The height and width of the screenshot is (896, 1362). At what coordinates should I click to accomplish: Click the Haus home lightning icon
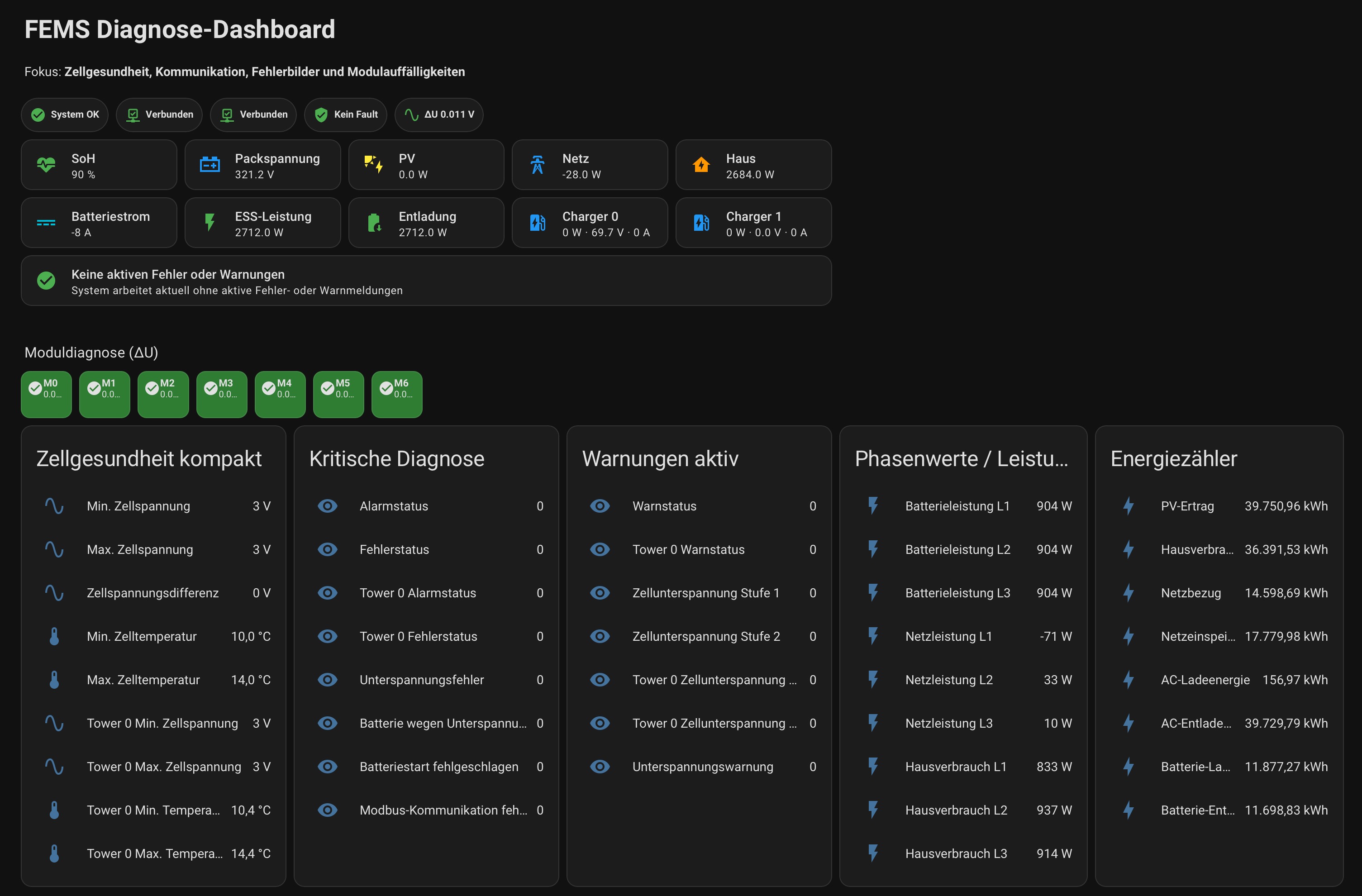pyautogui.click(x=701, y=165)
